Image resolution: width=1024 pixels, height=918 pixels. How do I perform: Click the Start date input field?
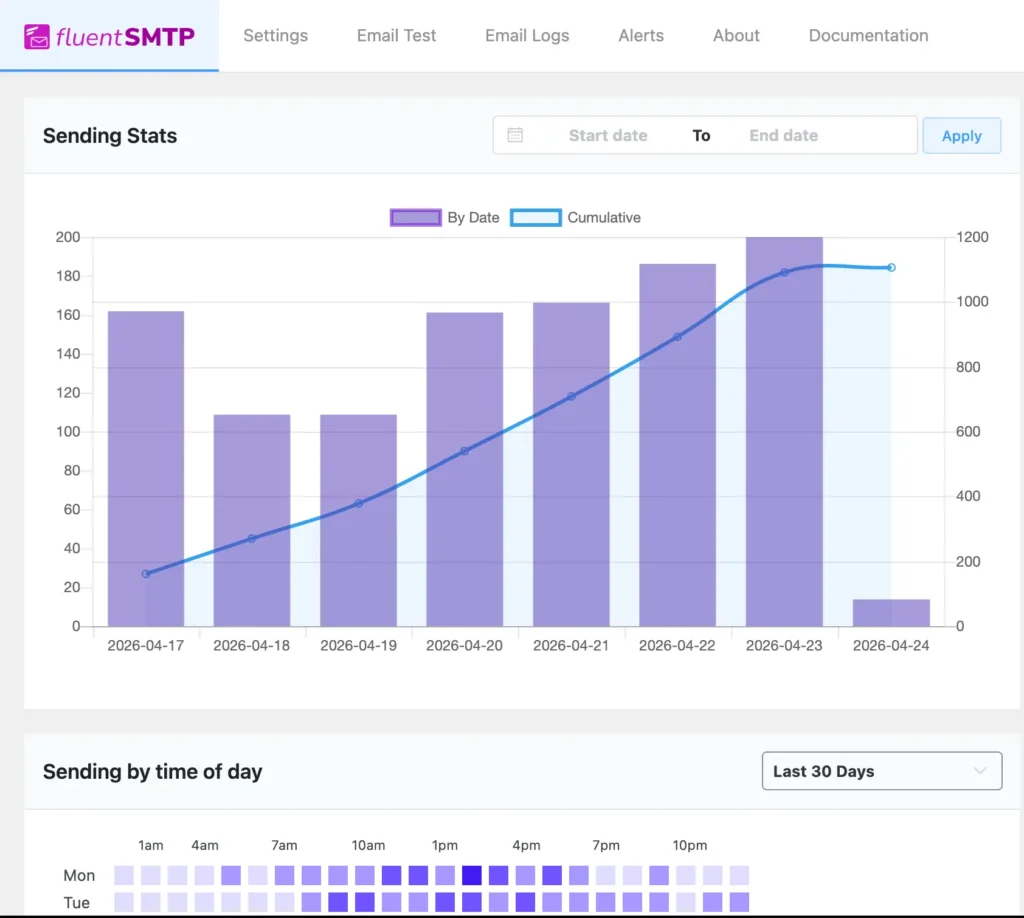coord(607,135)
